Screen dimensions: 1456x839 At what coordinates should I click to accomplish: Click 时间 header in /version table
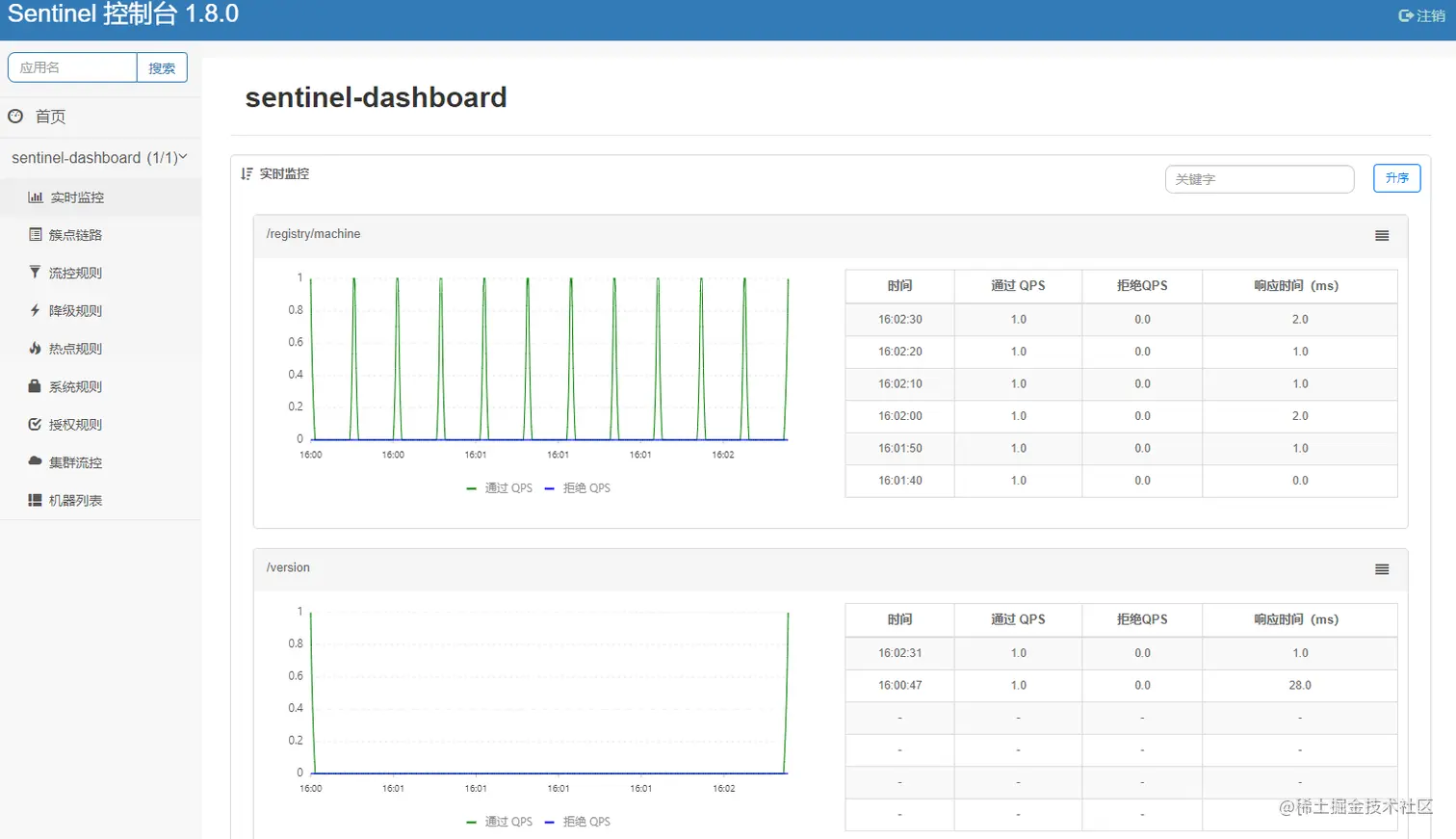(899, 619)
